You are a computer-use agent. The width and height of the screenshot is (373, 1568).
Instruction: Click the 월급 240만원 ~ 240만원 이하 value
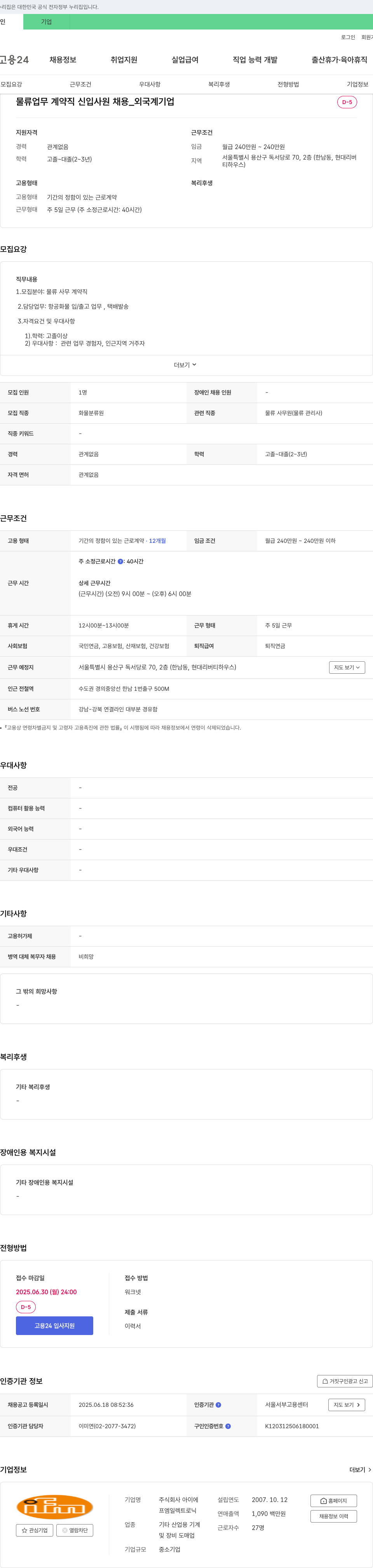point(300,541)
